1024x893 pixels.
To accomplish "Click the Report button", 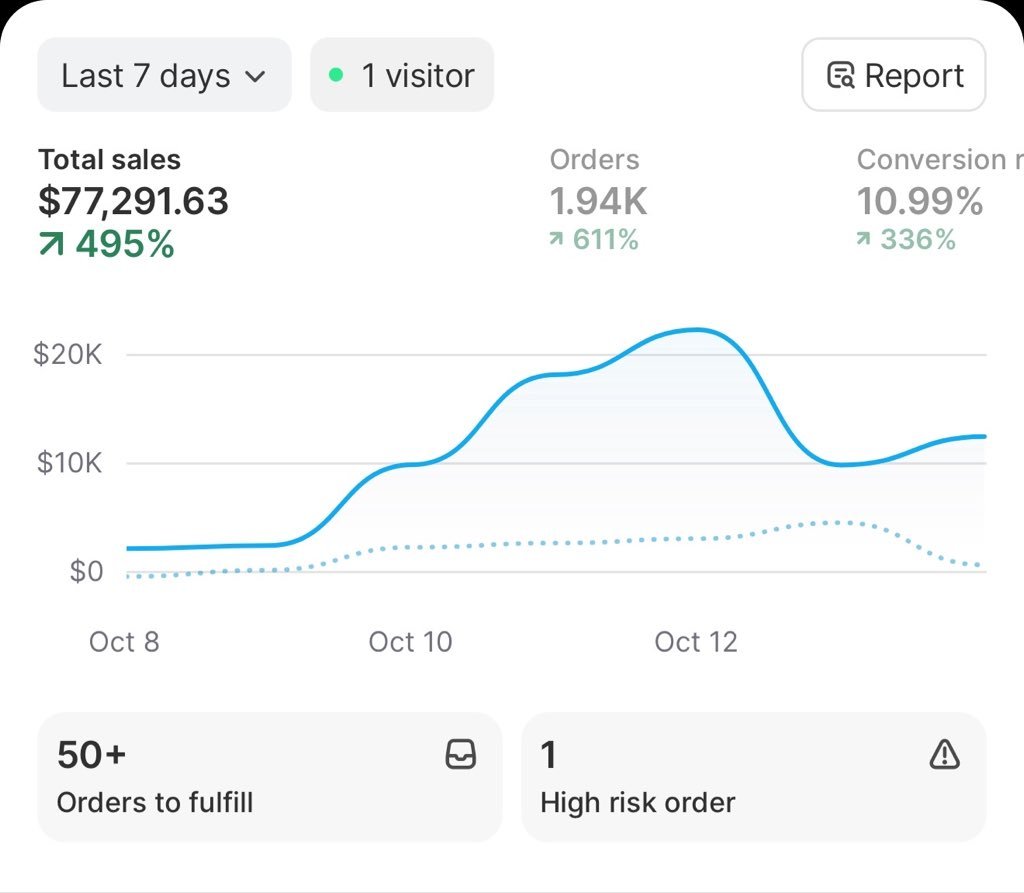I will point(893,76).
